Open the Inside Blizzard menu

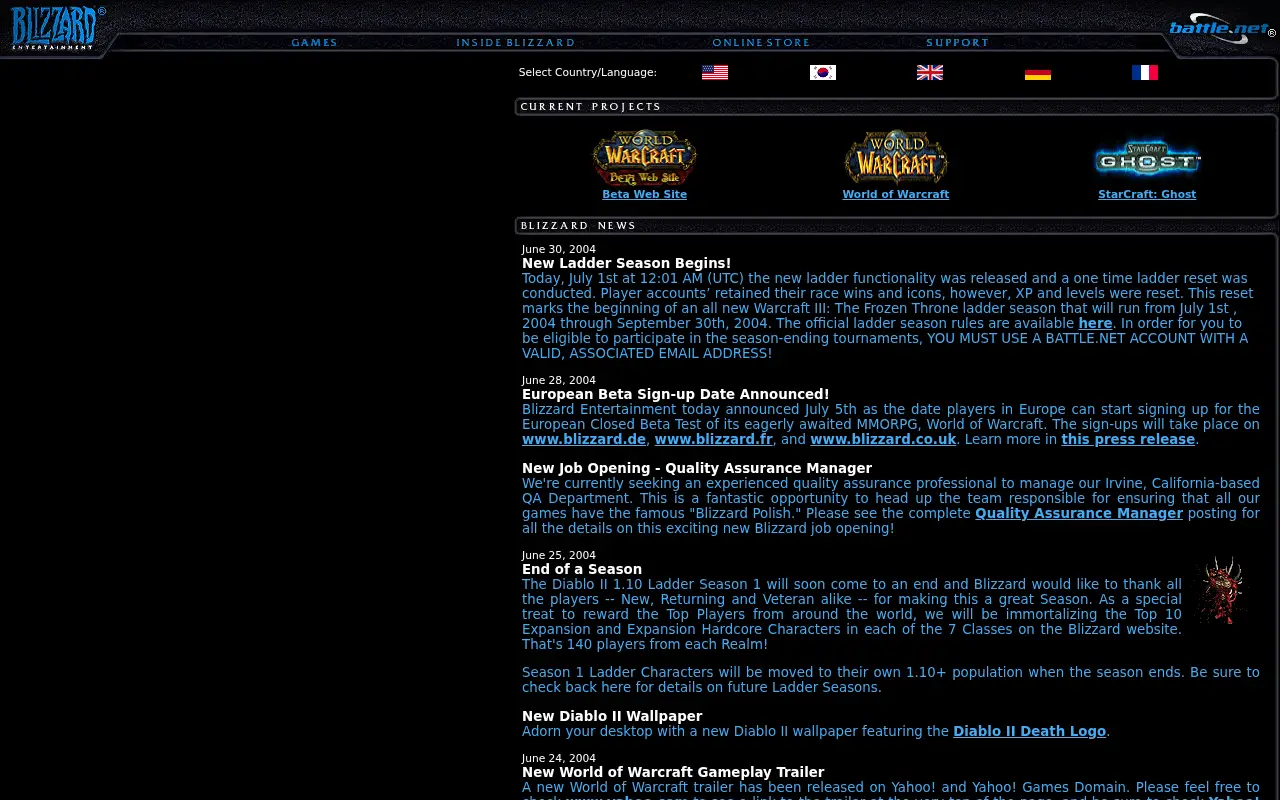[x=515, y=43]
